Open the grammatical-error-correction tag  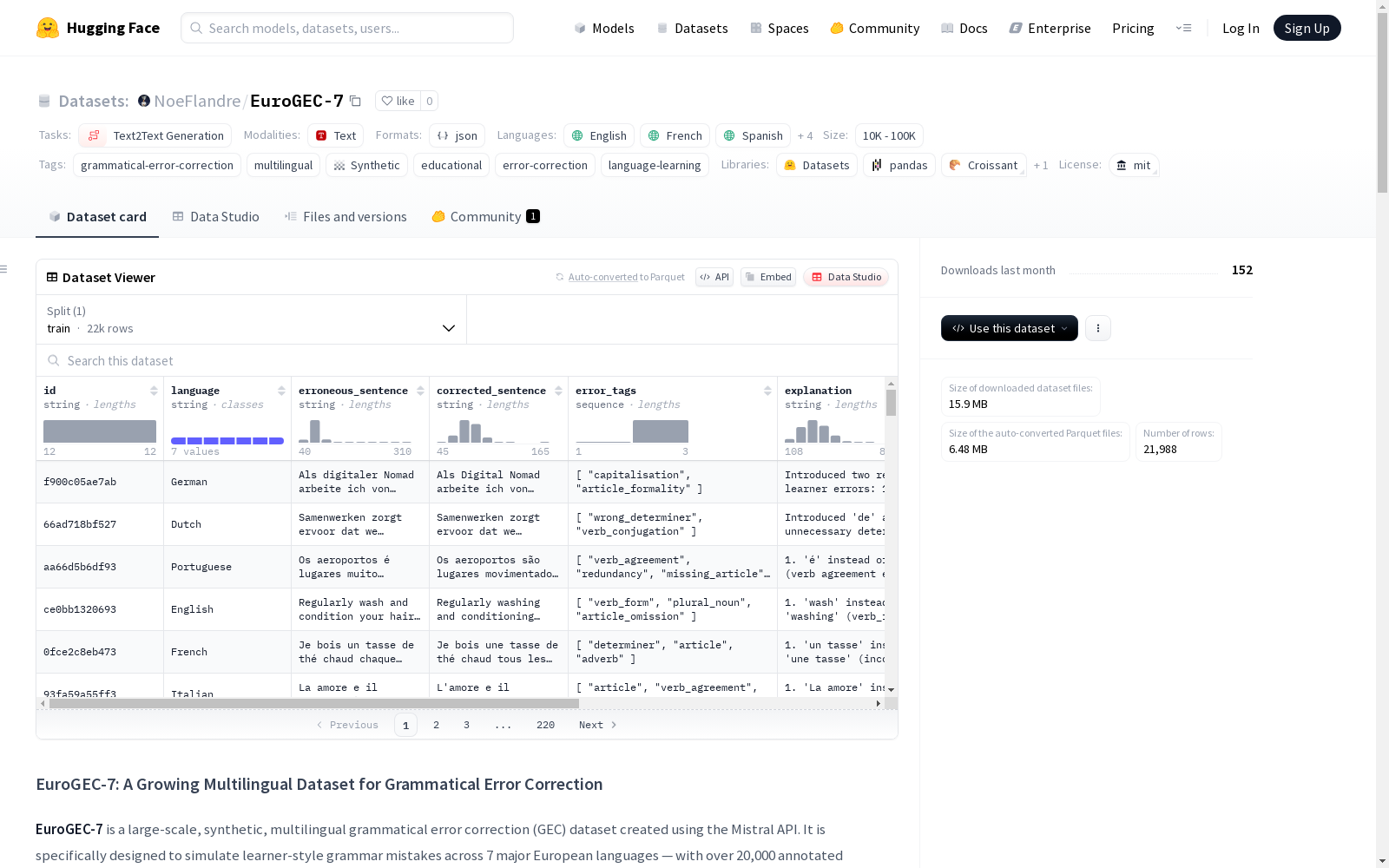[157, 165]
